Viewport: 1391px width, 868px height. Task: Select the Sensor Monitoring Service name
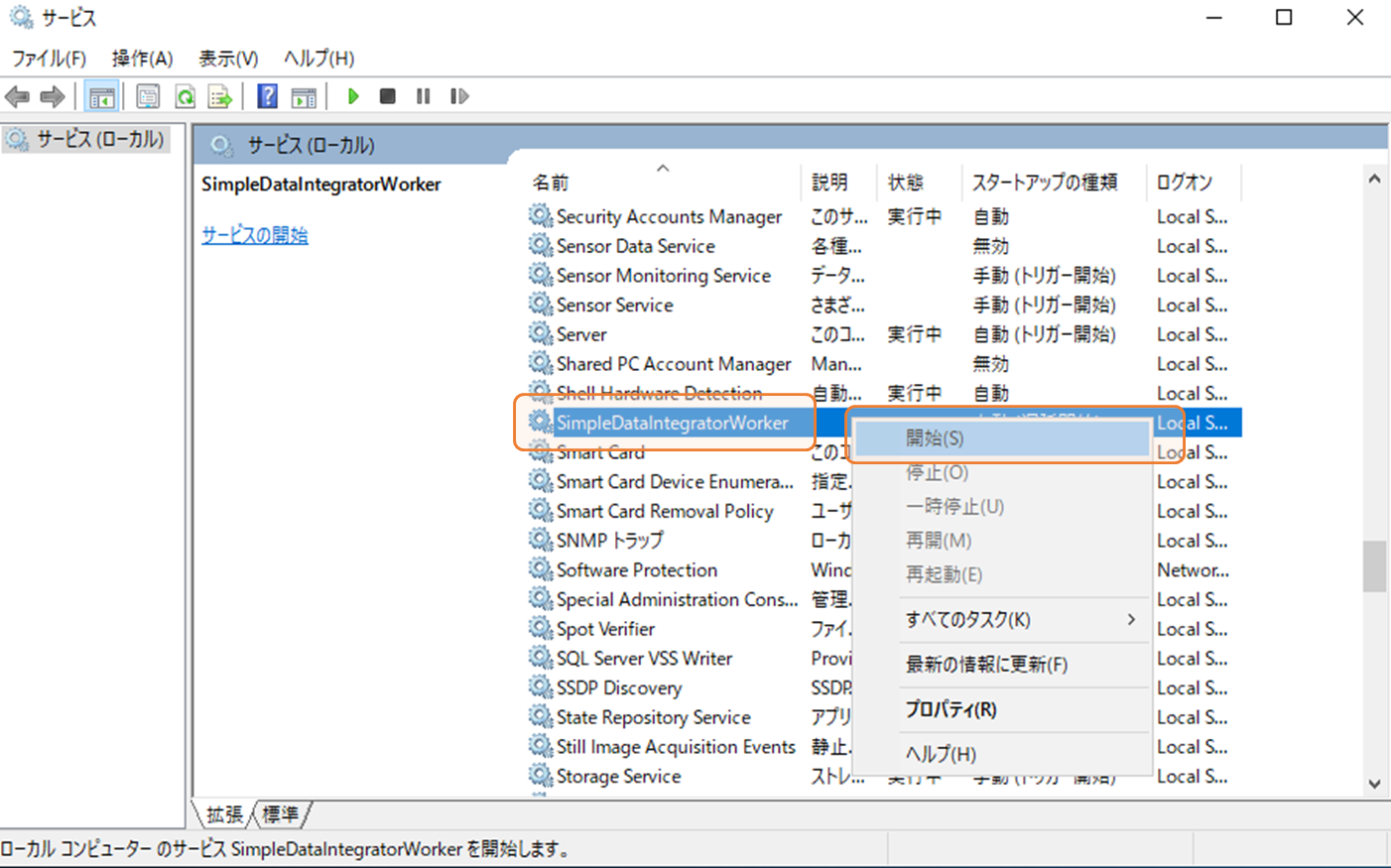point(663,275)
